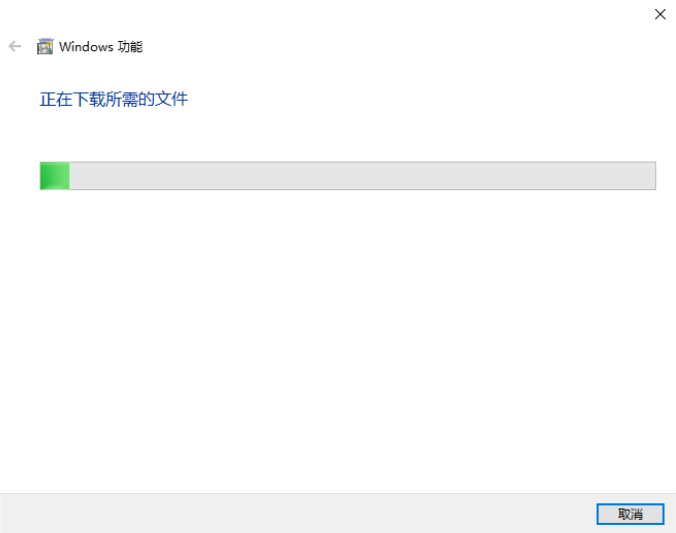Dismiss the download window using the X icon
Image resolution: width=676 pixels, height=533 pixels.
[660, 14]
